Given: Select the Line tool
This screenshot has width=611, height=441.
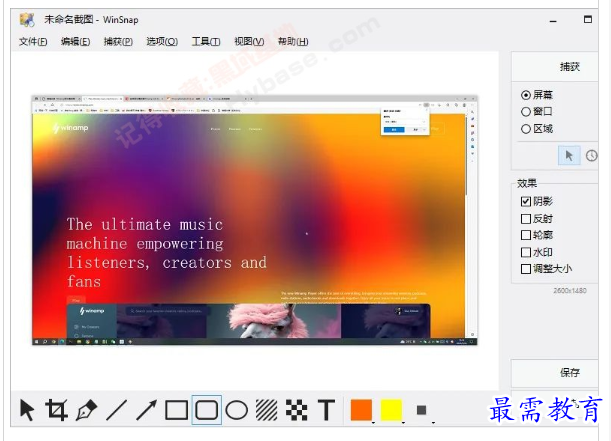Looking at the screenshot, I should click(117, 410).
